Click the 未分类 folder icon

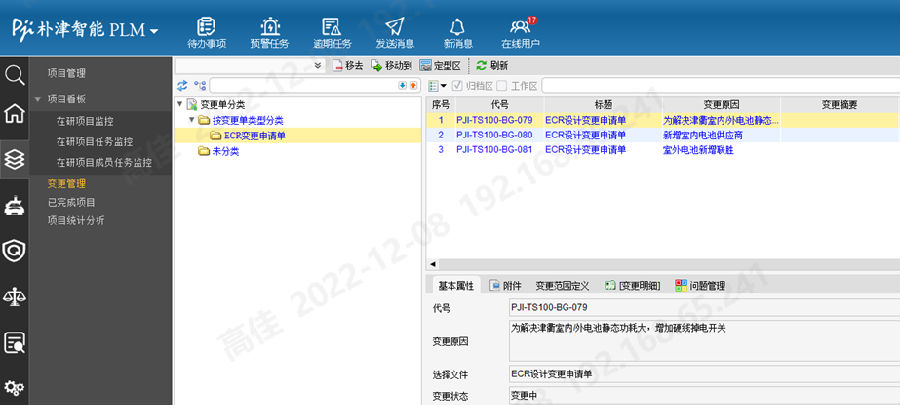pyautogui.click(x=204, y=151)
